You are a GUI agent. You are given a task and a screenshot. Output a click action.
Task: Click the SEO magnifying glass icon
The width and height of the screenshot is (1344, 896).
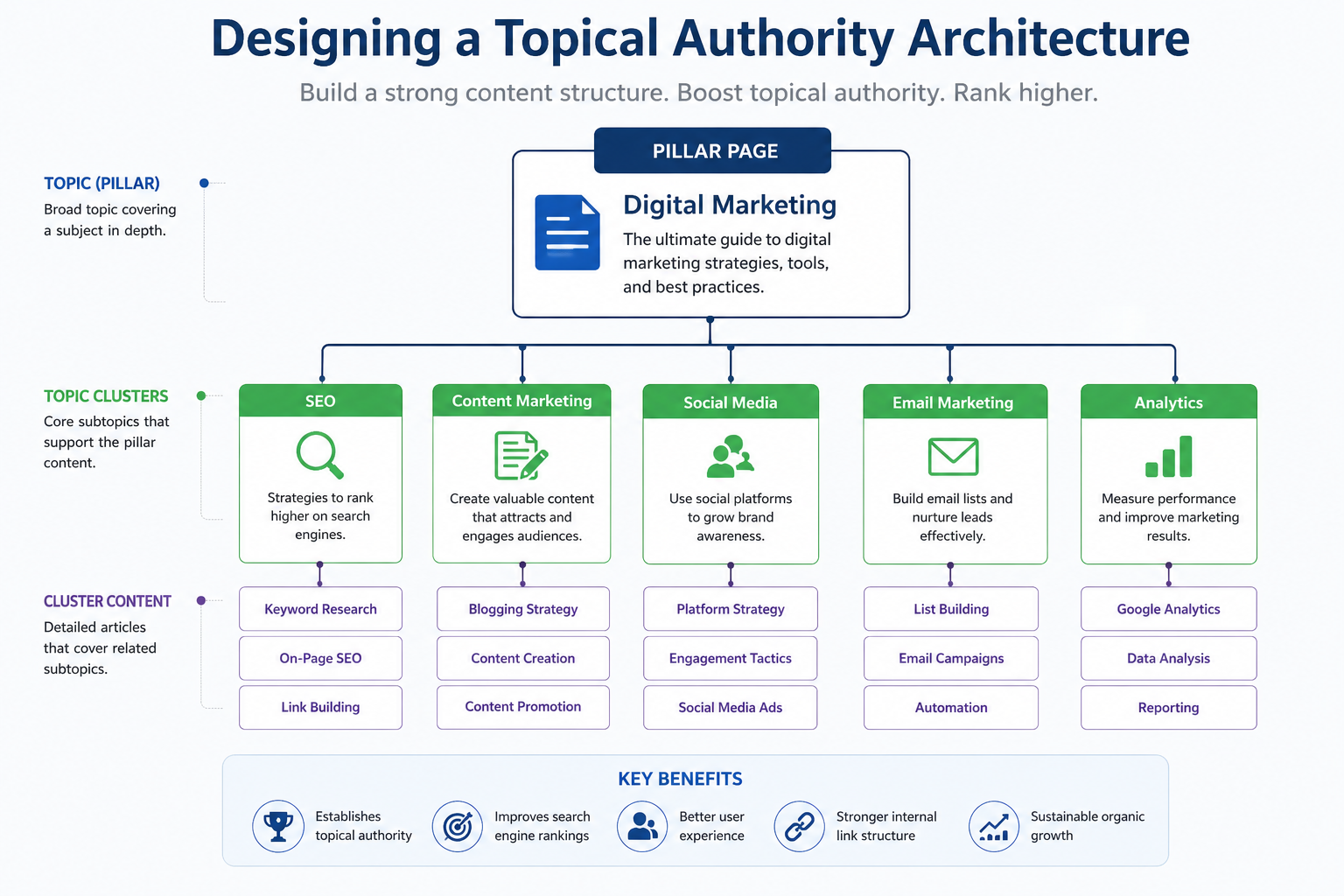click(x=319, y=455)
